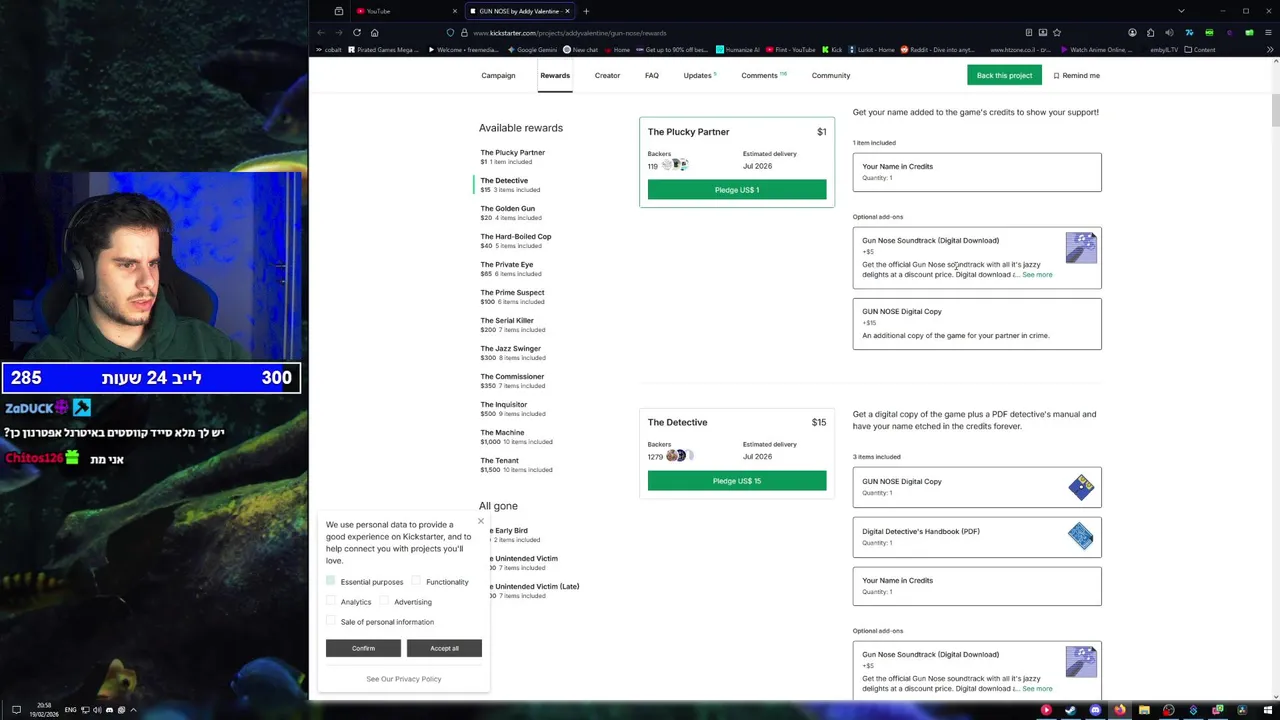Open File Explorer from the taskbar
The image size is (1280, 720).
[1144, 710]
